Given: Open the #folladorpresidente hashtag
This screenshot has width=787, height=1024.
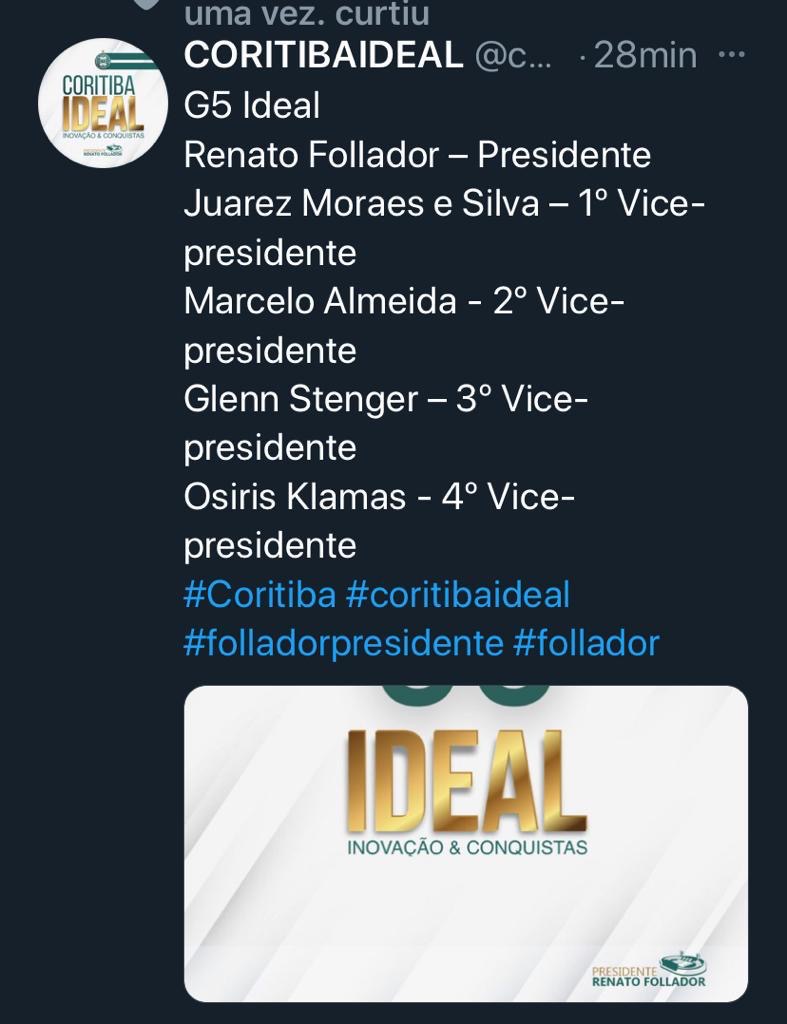Looking at the screenshot, I should [x=343, y=643].
